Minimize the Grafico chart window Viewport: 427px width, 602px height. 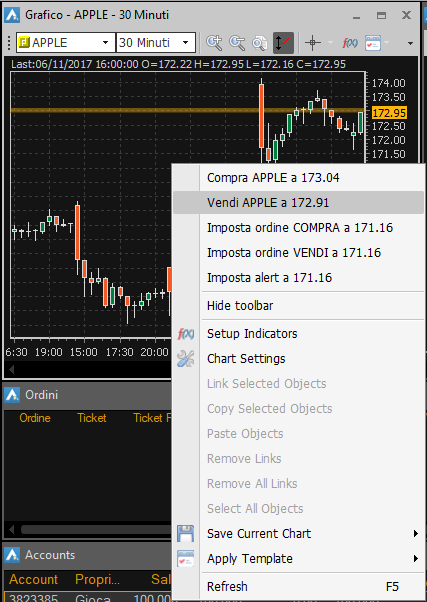pos(357,17)
